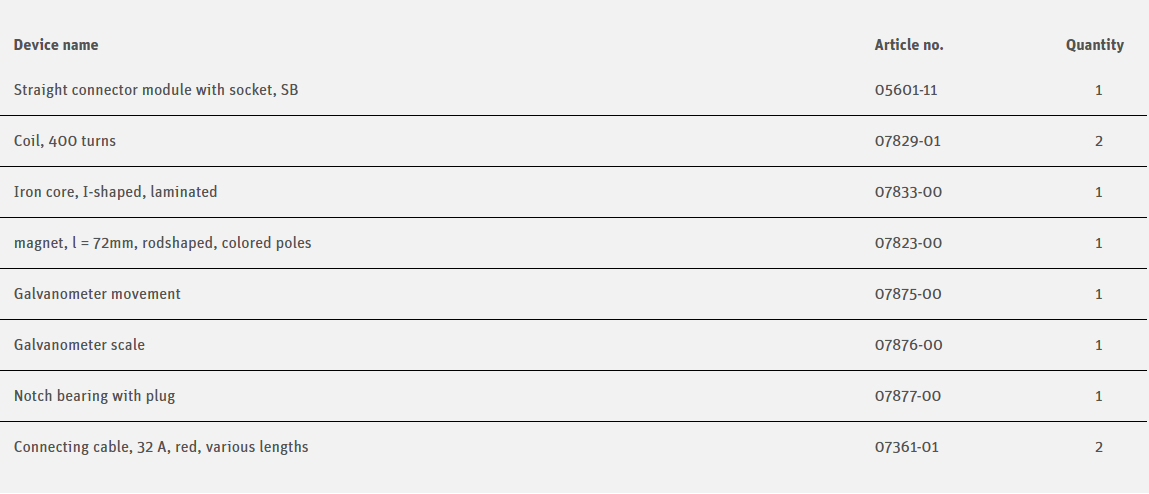Open Notch bearing with plug item
The image size is (1149, 494).
[x=94, y=396]
